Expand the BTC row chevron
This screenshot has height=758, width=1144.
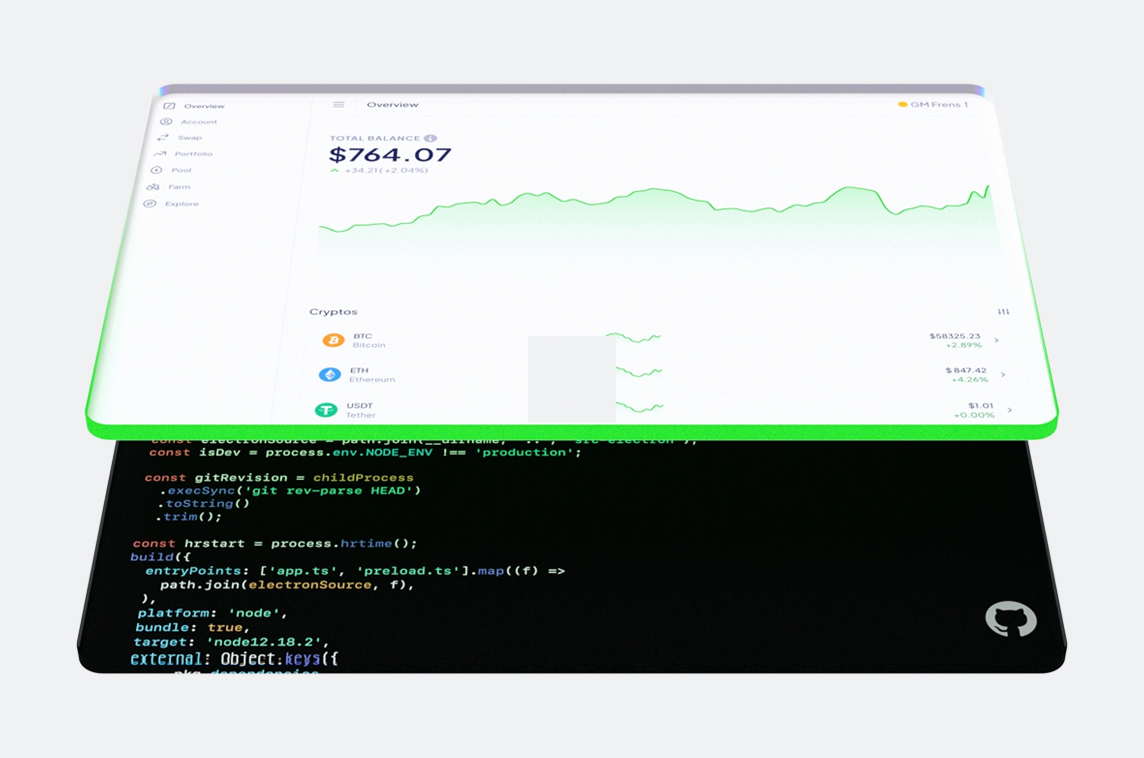997,340
